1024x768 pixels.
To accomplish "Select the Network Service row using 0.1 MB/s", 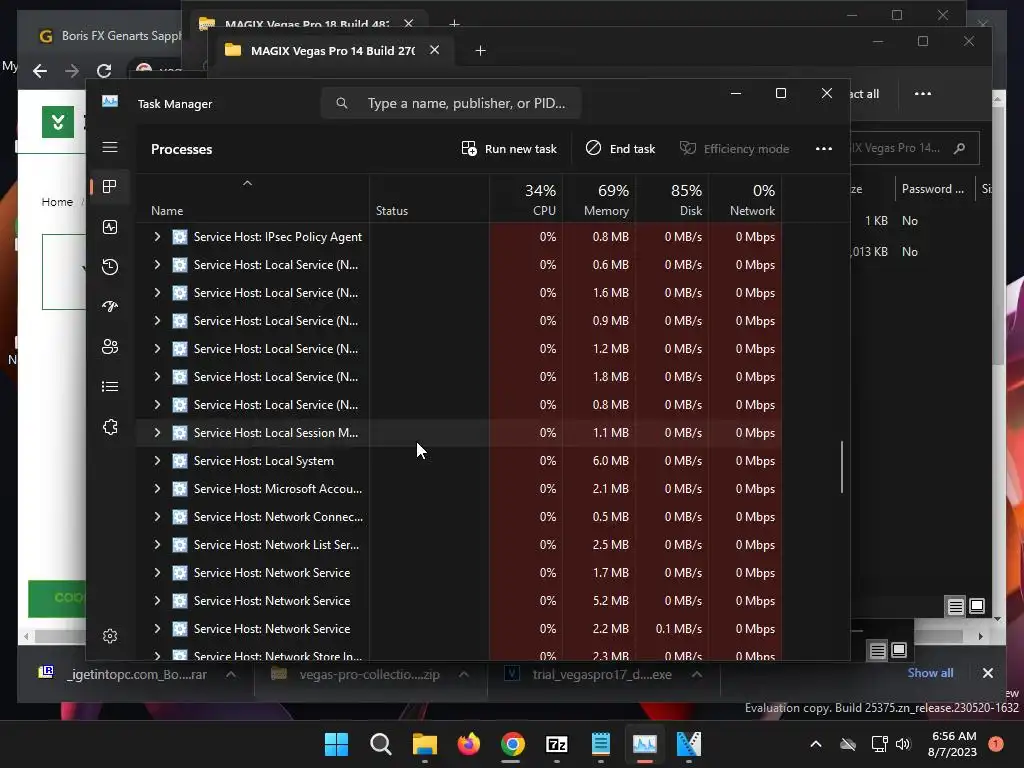I will (x=457, y=629).
